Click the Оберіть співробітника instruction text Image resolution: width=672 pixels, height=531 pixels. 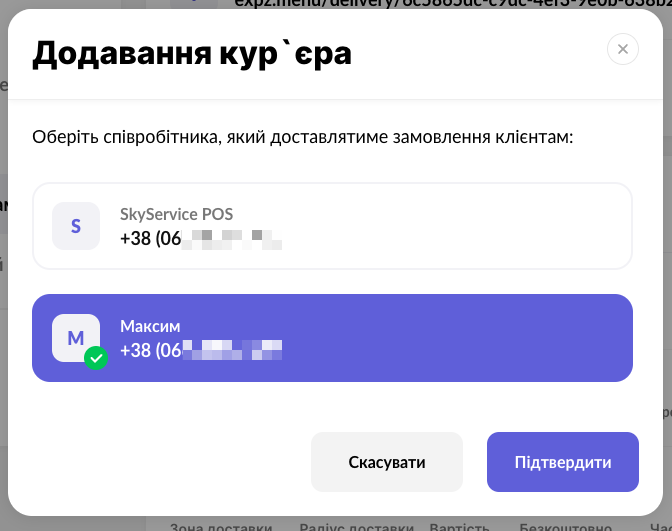tap(302, 136)
